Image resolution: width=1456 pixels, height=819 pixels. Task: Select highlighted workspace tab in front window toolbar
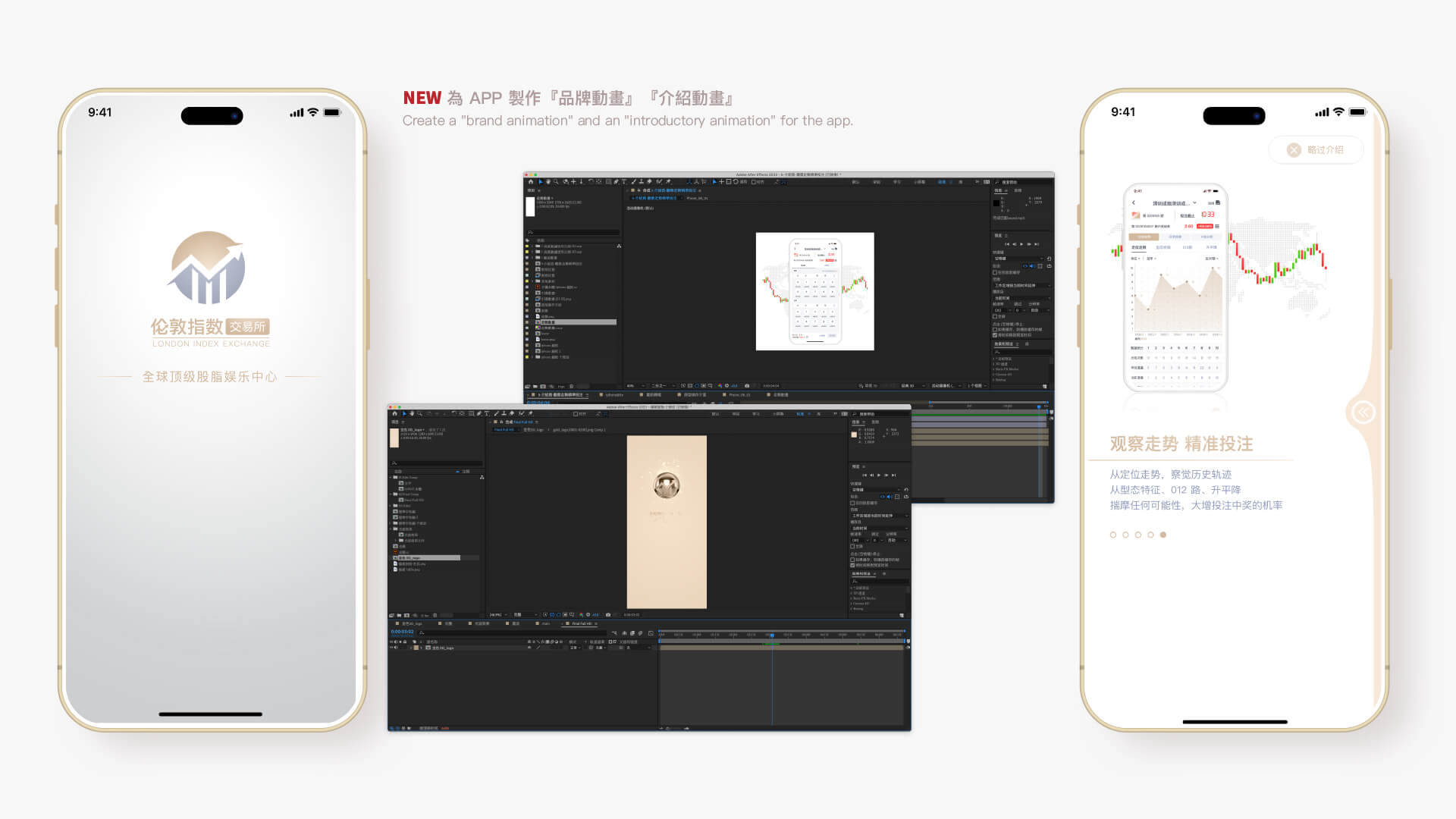coord(800,413)
